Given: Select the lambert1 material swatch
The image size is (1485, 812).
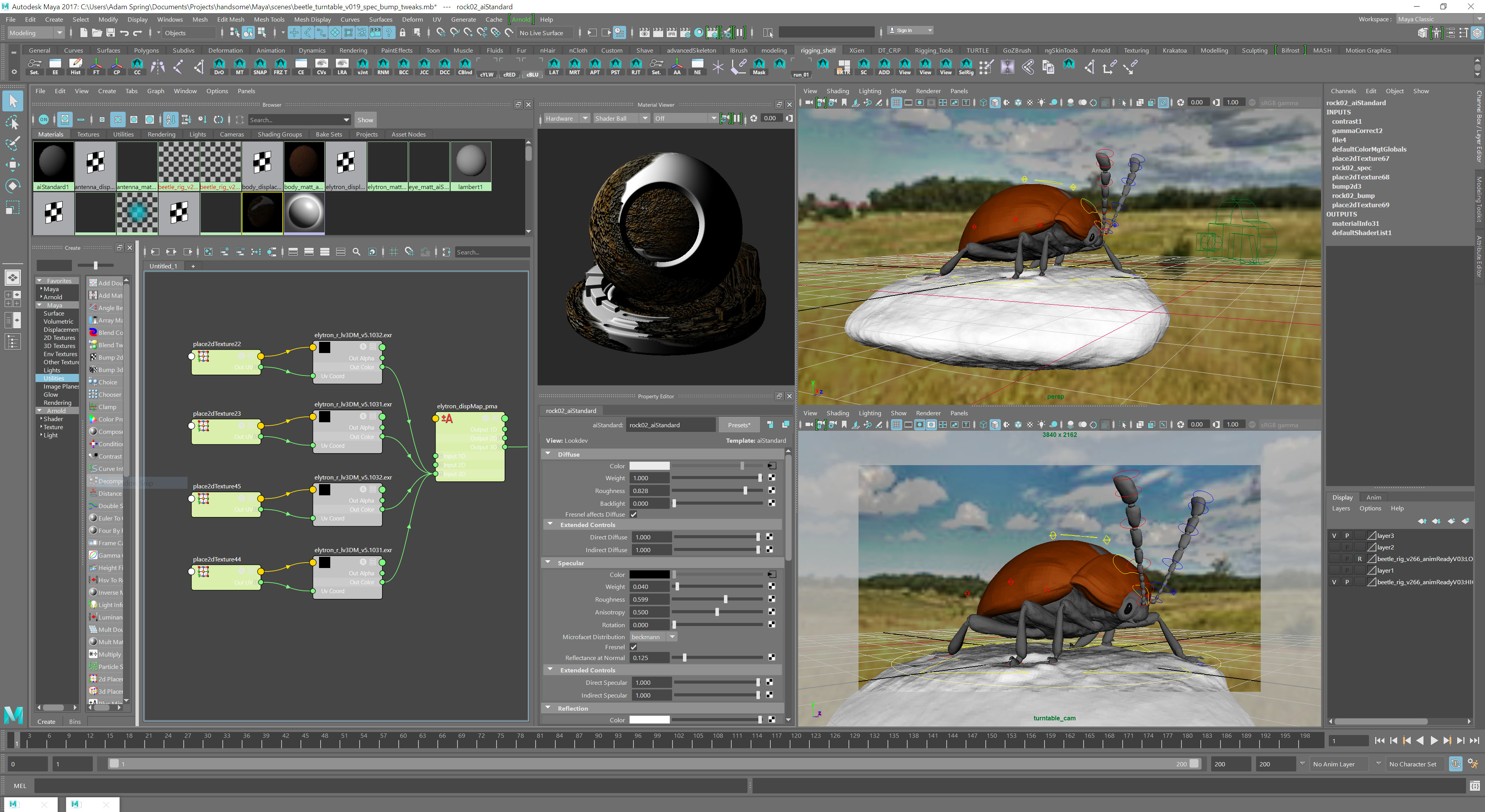Looking at the screenshot, I should [x=470, y=166].
